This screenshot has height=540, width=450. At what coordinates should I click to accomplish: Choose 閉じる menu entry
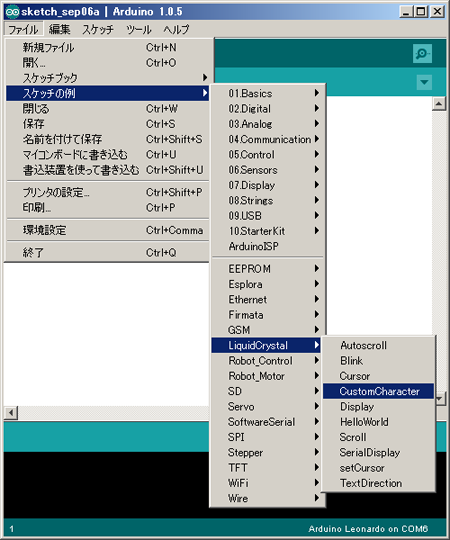pyautogui.click(x=107, y=108)
